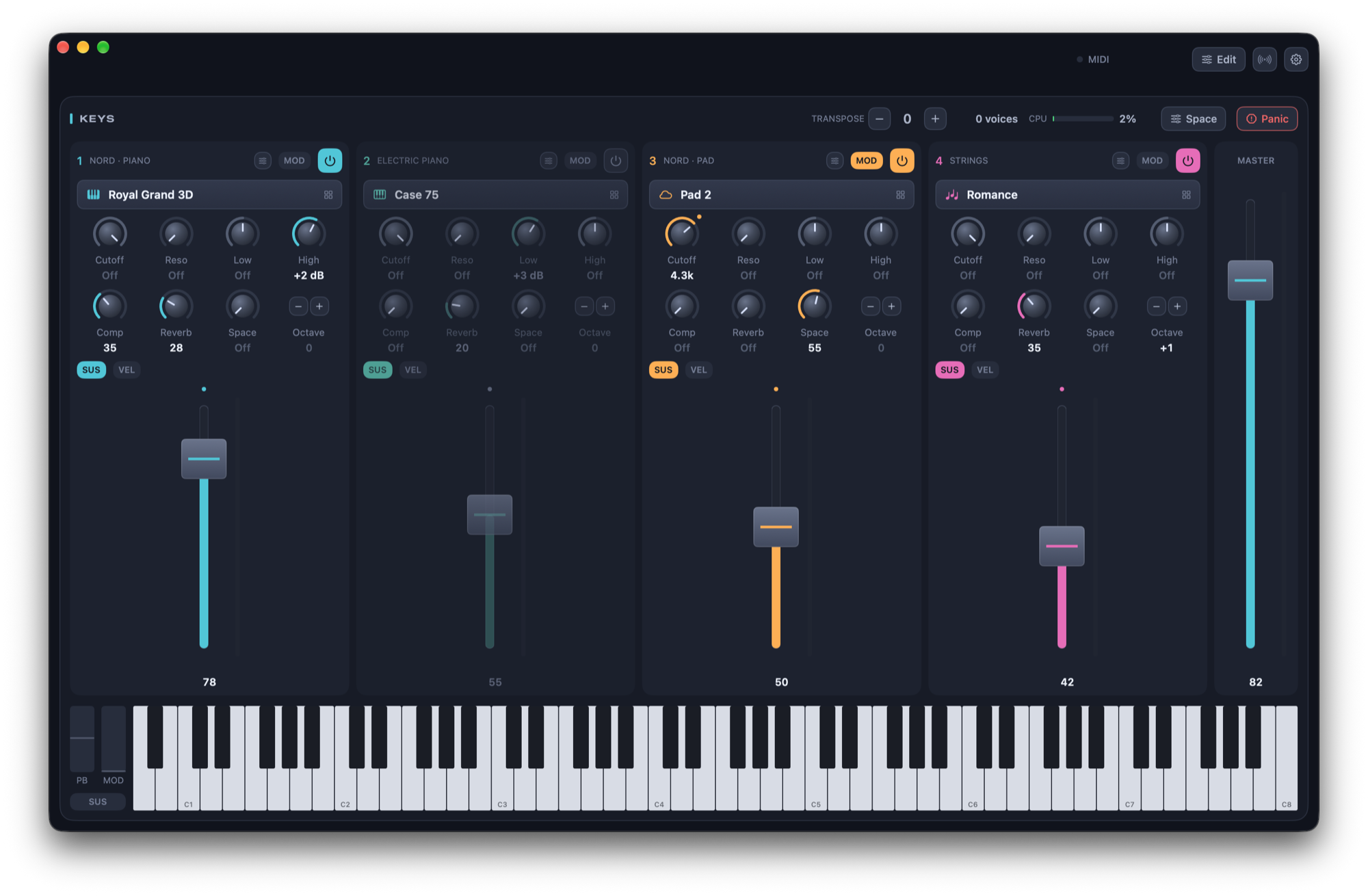Screen dimensions: 1368x896
Task: Open Romance preset selector
Action: [1067, 195]
